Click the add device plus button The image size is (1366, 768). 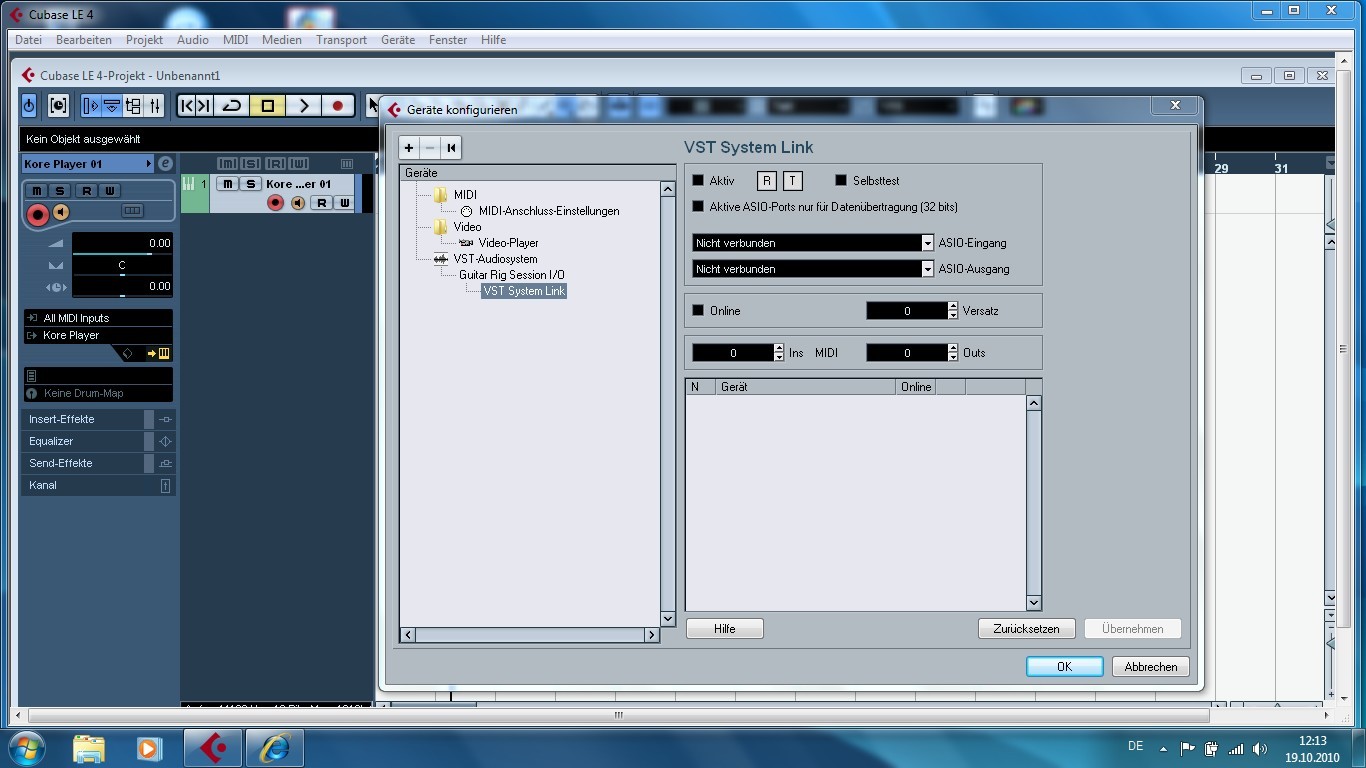[x=409, y=148]
